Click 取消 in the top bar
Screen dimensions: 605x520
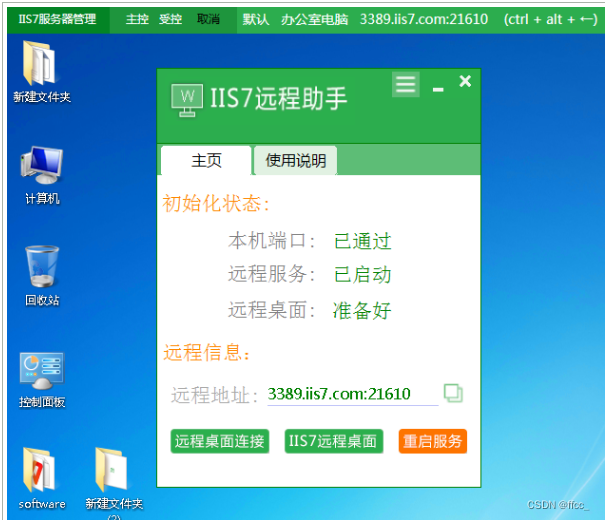click(208, 19)
